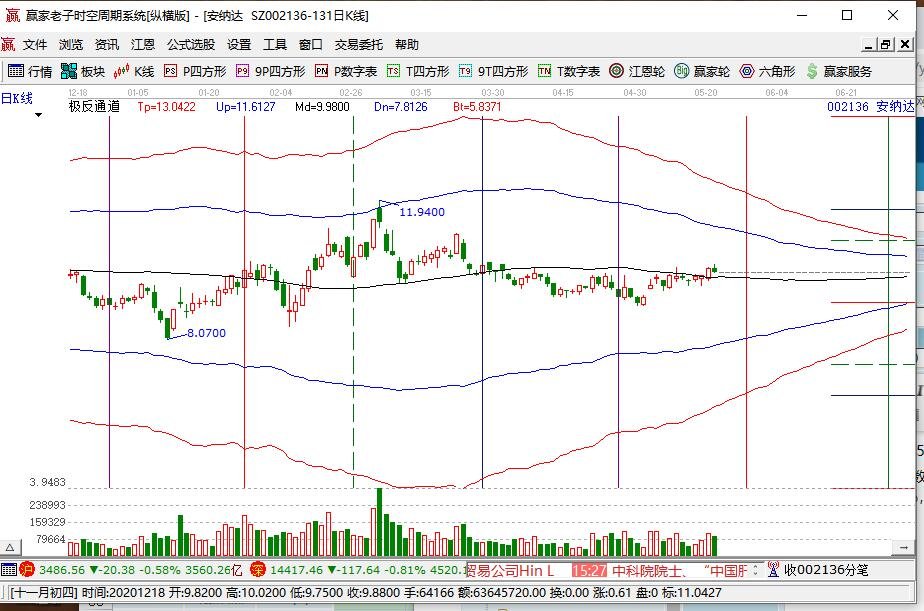Click the 中科院院士 news ticker headline
Image resolution: width=924 pixels, height=611 pixels.
click(x=650, y=570)
